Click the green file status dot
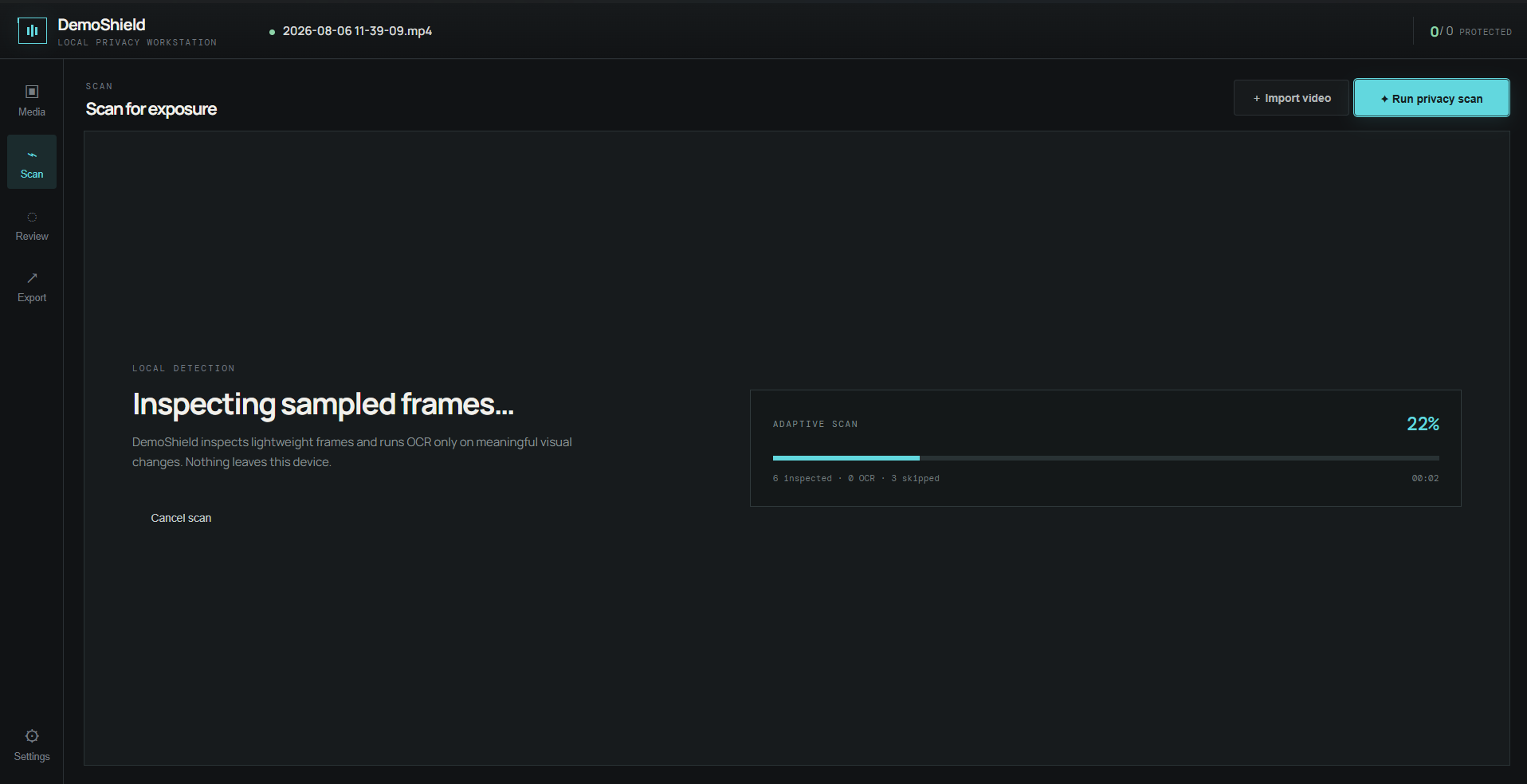 (272, 32)
